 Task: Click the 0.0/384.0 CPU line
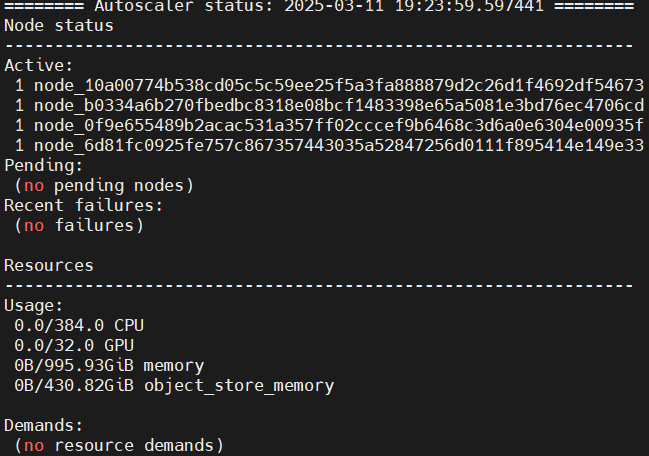click(x=79, y=326)
